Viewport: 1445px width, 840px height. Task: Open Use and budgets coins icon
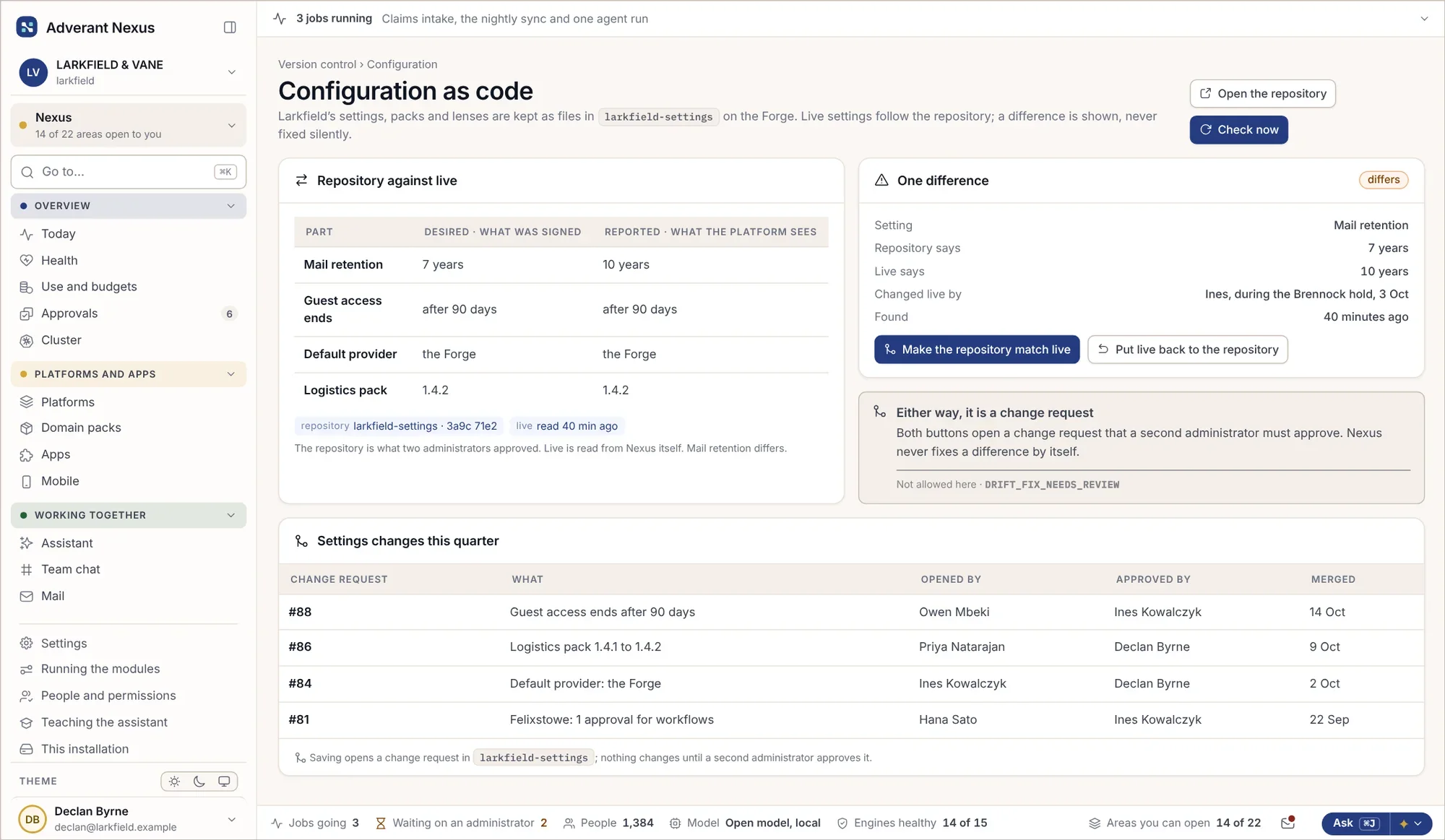pos(27,287)
